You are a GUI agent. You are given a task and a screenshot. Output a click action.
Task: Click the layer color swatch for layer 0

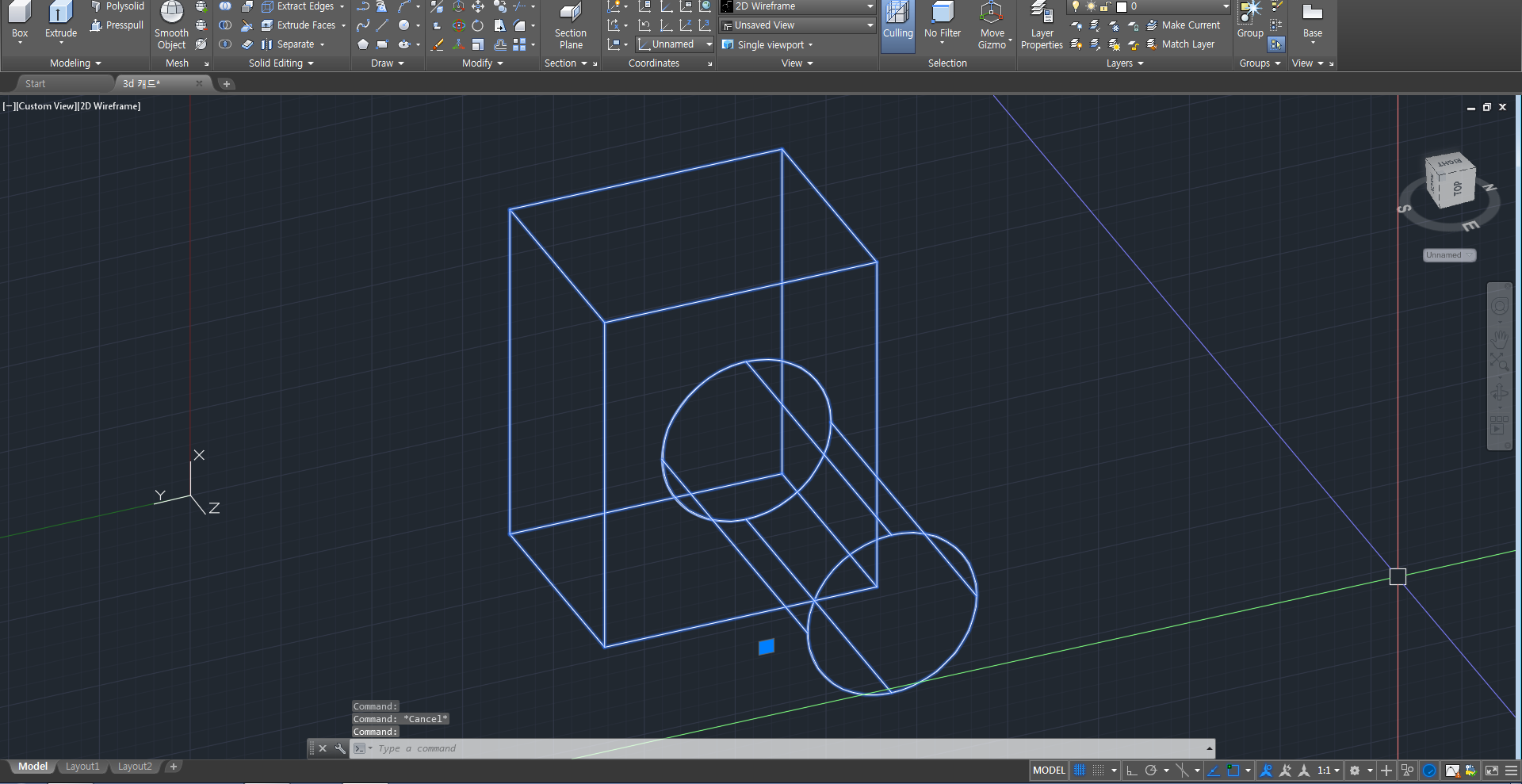(x=1122, y=6)
